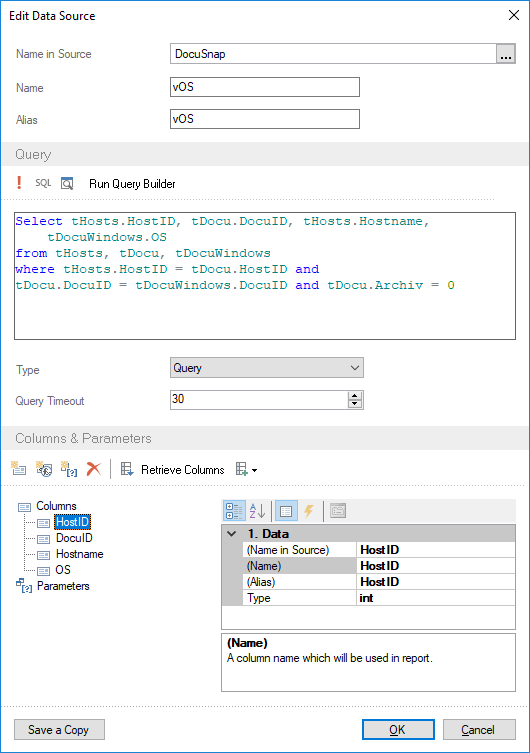Increase the Query Timeout value
The image size is (530, 753).
(x=355, y=395)
